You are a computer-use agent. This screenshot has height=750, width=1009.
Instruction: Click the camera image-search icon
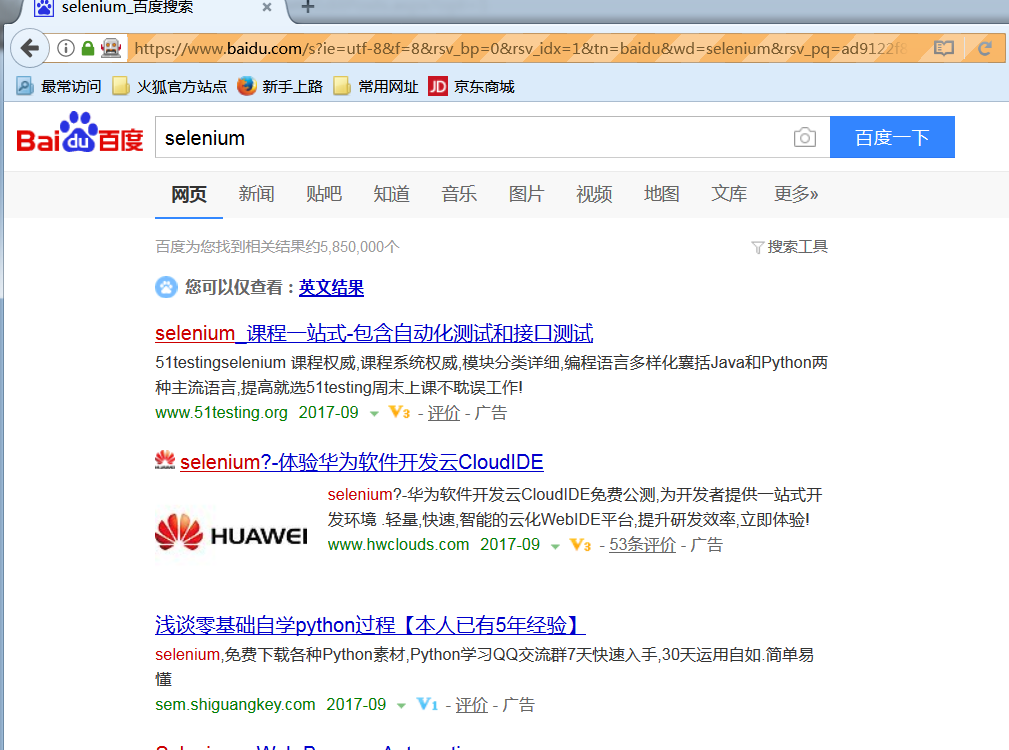[804, 137]
